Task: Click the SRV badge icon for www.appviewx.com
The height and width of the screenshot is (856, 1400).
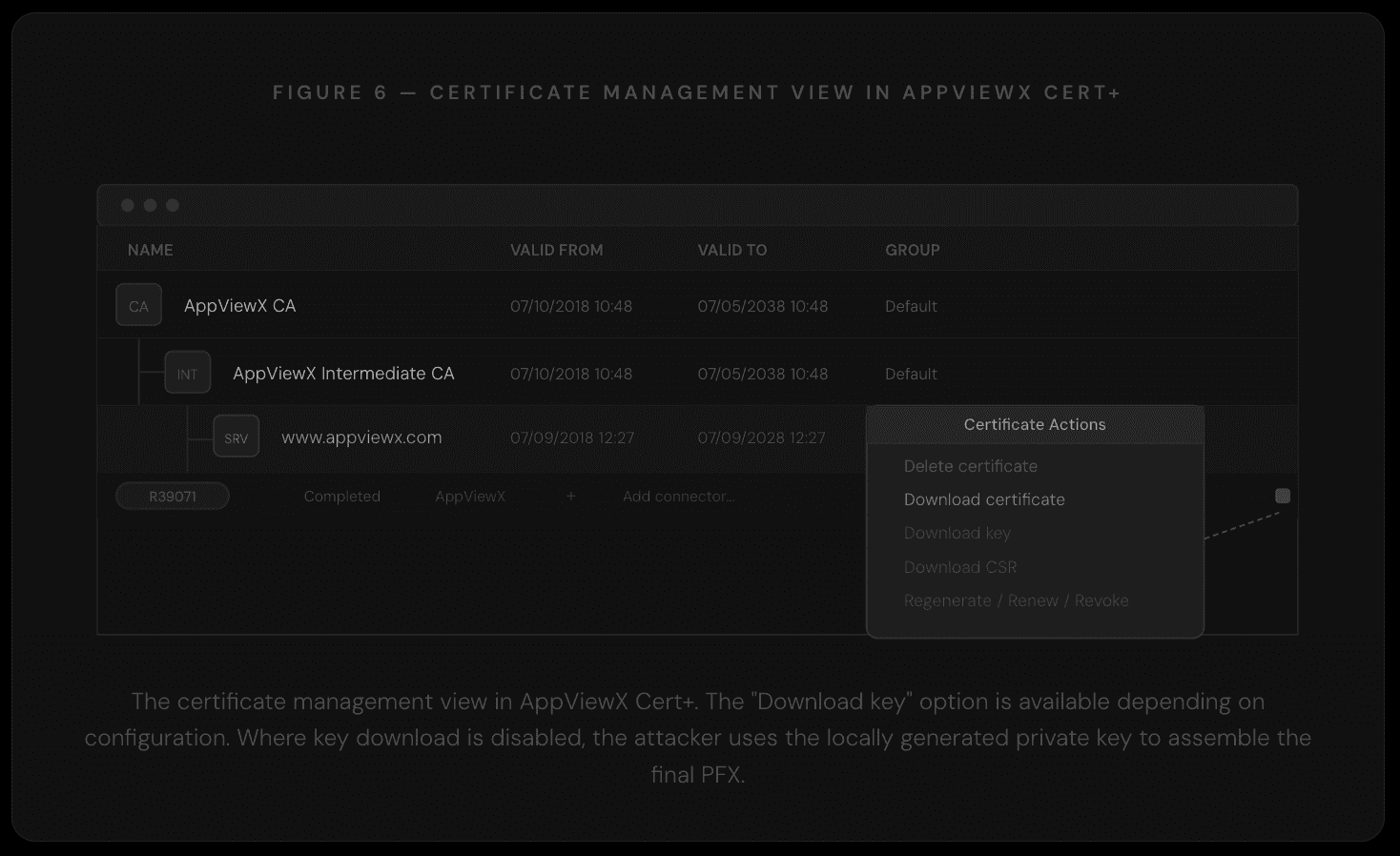Action: pos(237,438)
